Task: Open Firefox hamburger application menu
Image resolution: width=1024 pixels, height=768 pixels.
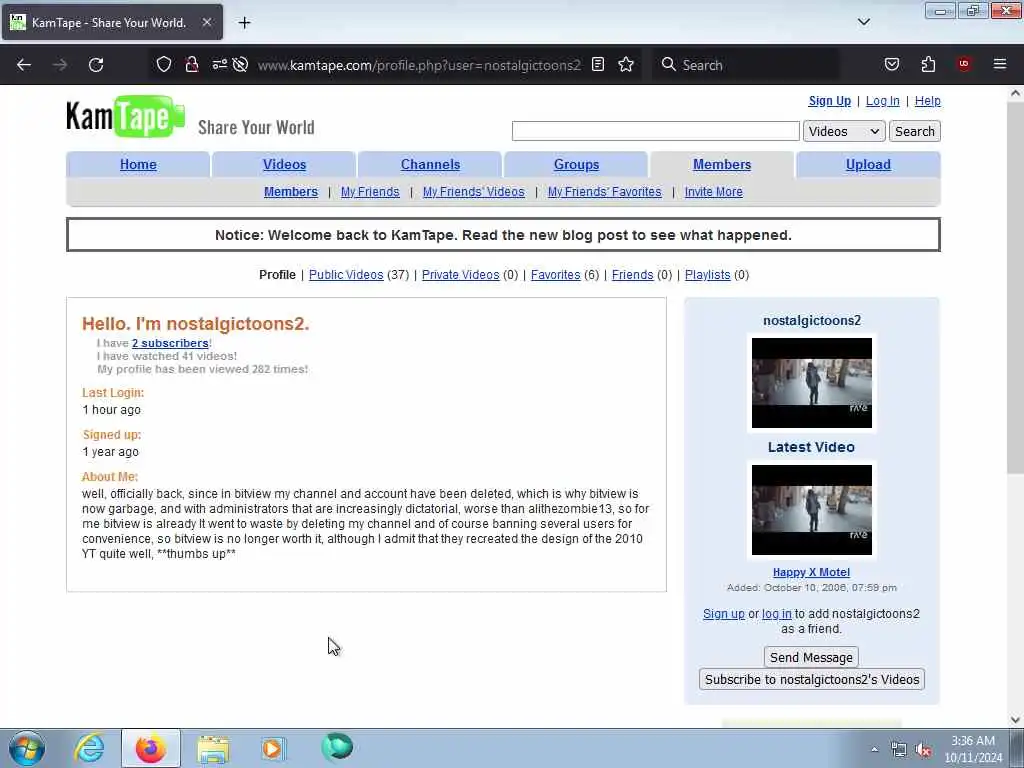Action: 1000,64
